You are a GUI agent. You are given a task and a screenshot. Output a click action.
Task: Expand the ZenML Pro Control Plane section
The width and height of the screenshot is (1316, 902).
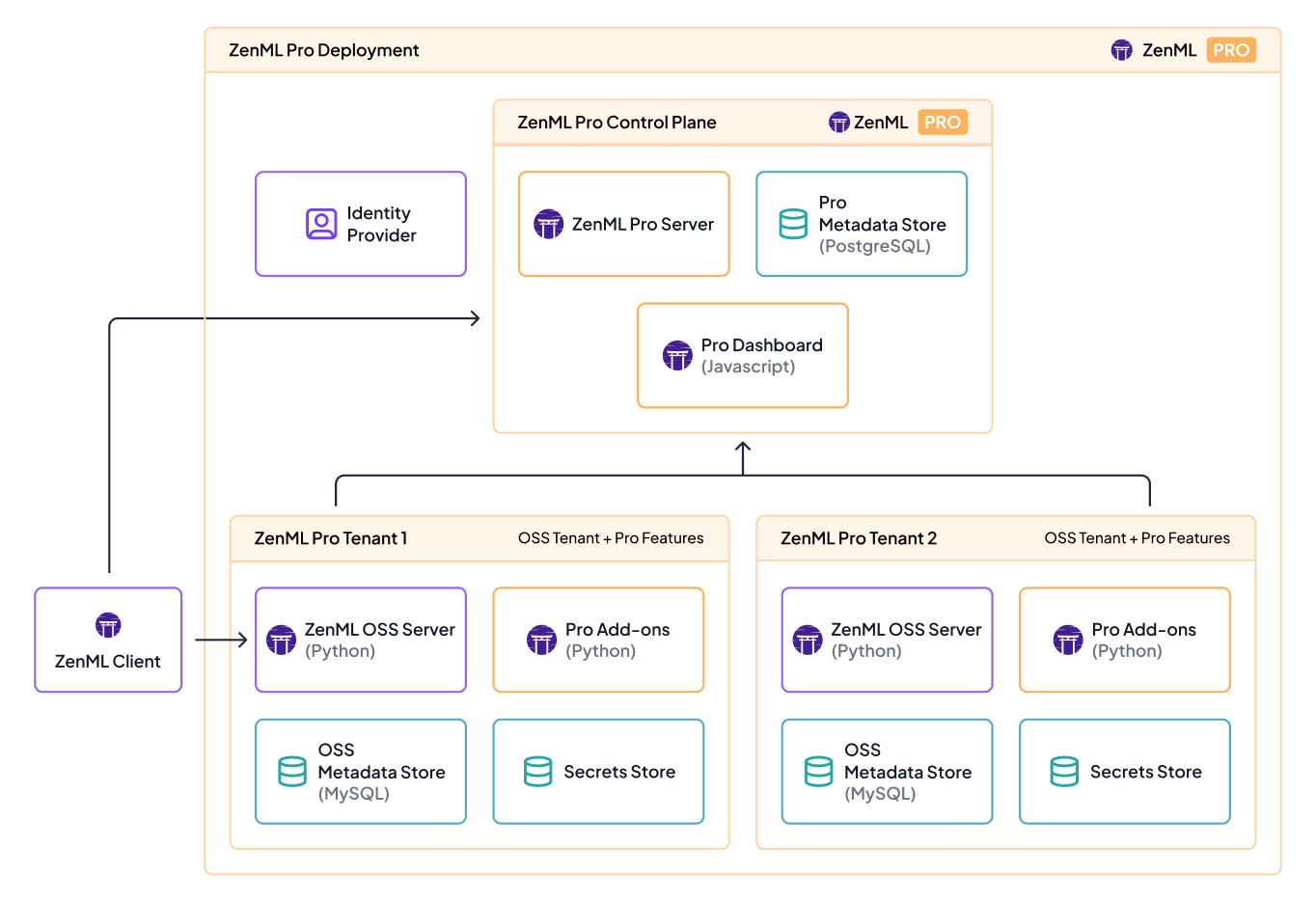pyautogui.click(x=617, y=122)
